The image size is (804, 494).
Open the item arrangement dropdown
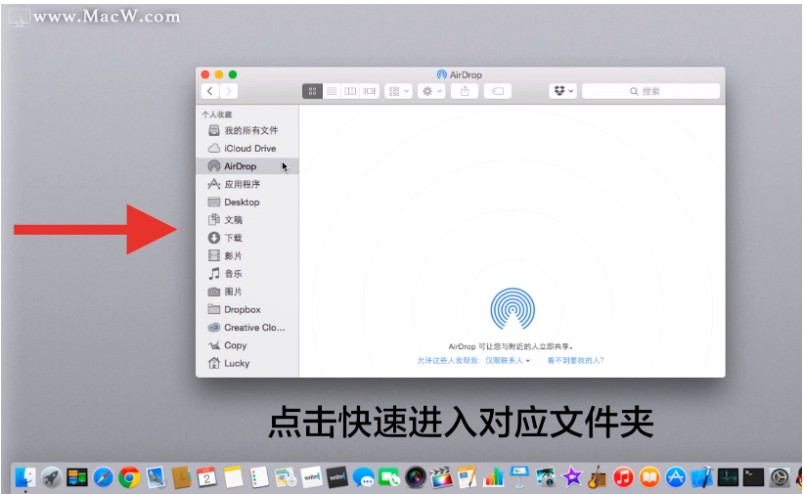398,91
